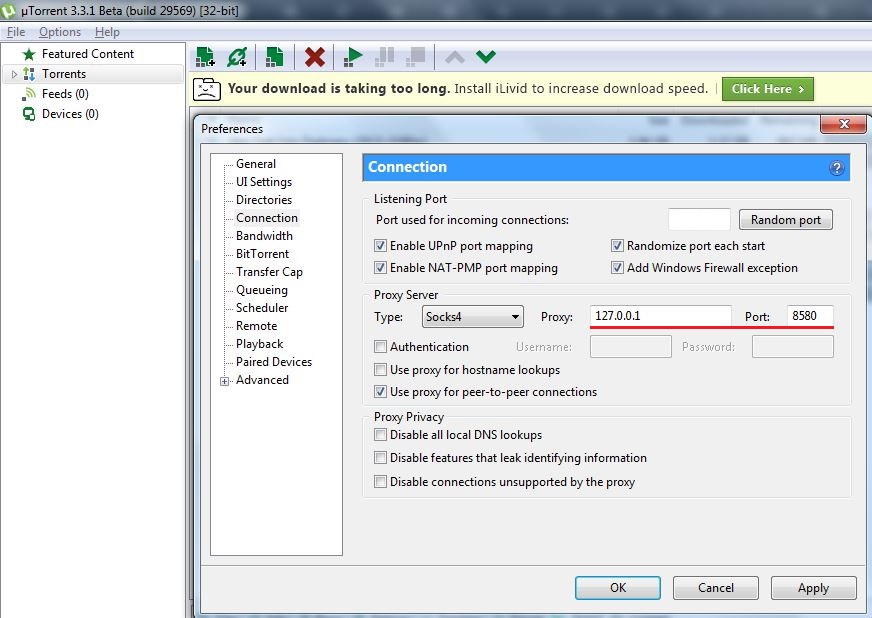Click the disabled Username field

[631, 347]
